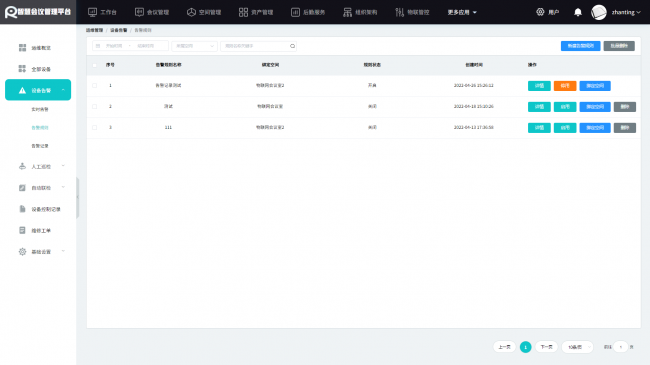
Task: Click the start date input field
Action: pyautogui.click(x=114, y=46)
